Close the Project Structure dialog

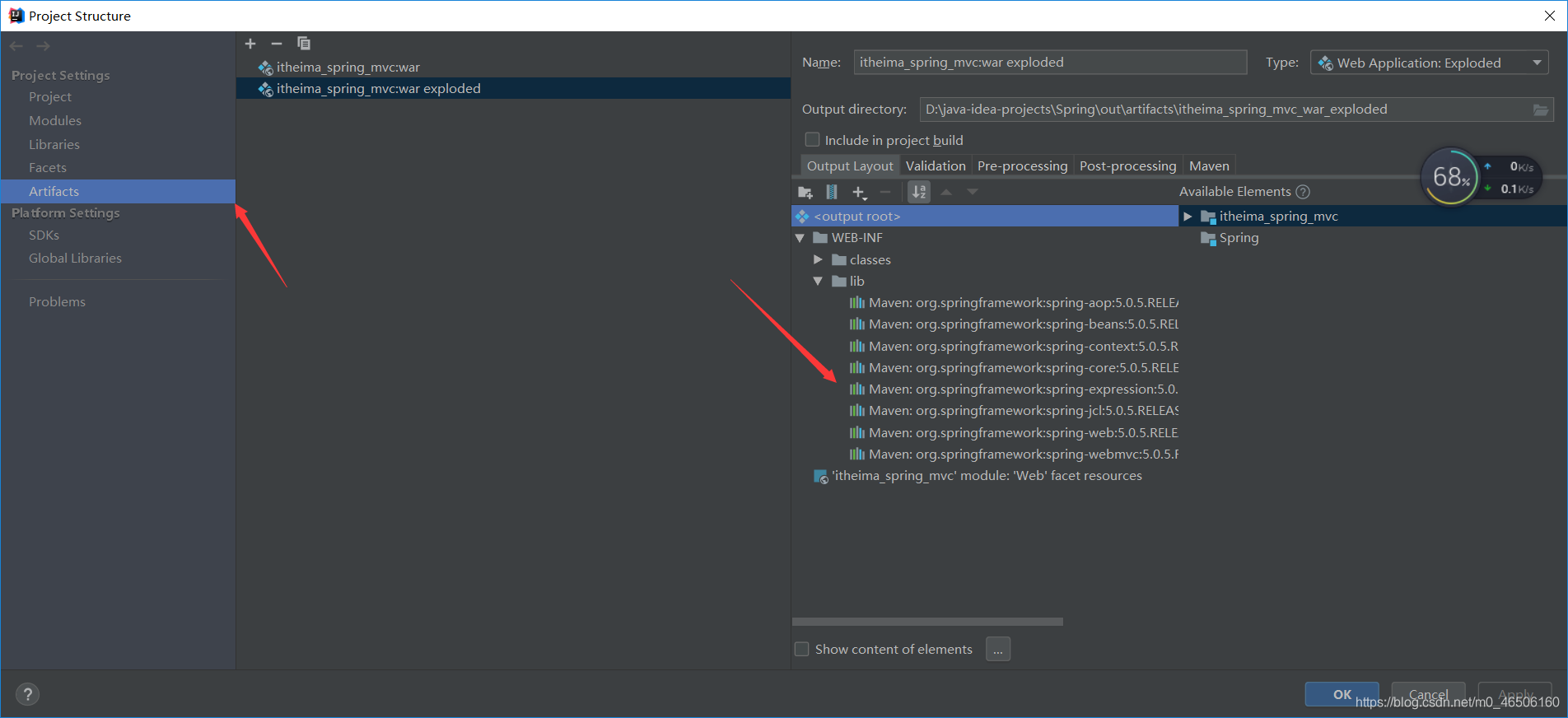1549,16
